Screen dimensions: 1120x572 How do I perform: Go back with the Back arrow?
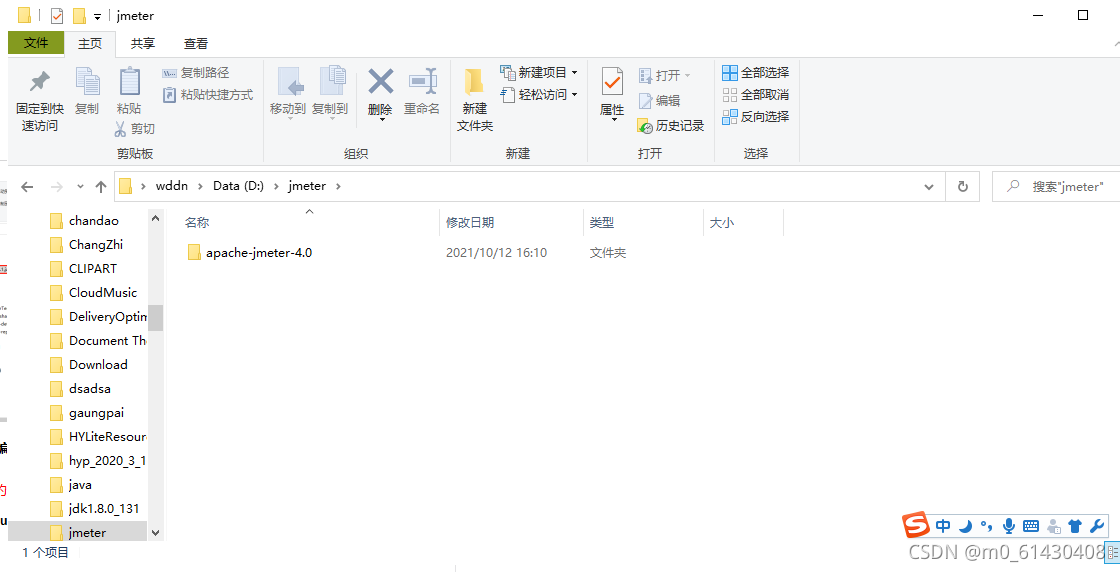click(x=27, y=187)
